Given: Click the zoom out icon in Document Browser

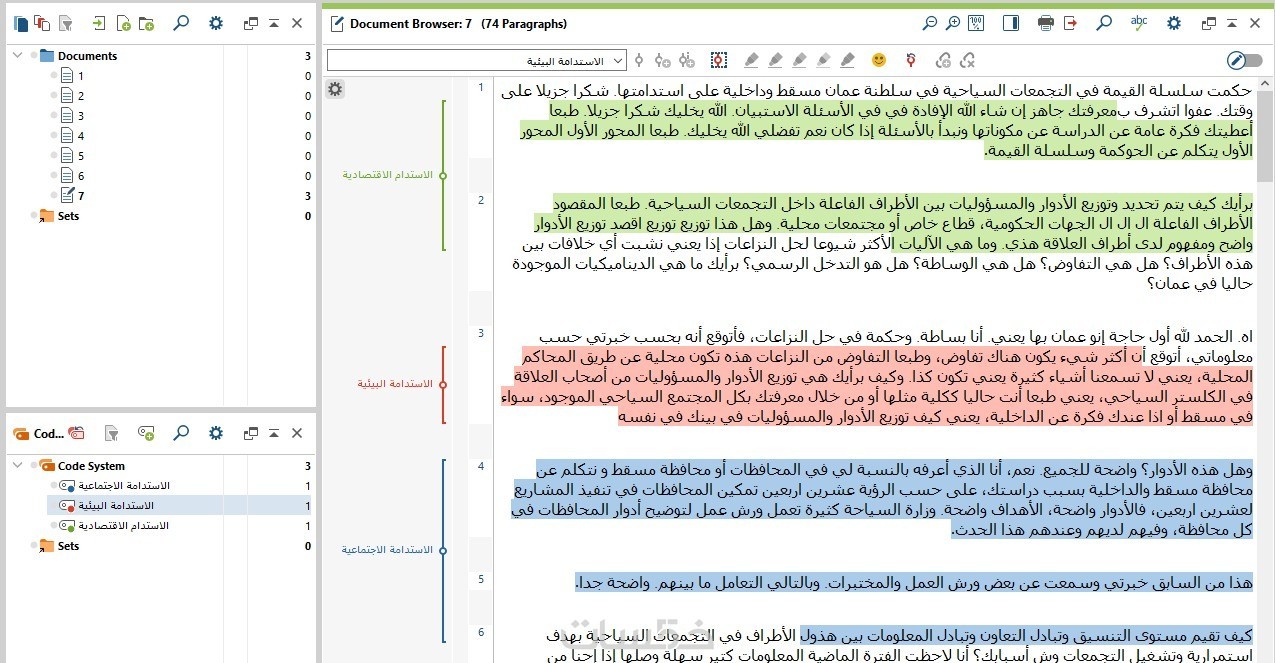Looking at the screenshot, I should (930, 23).
